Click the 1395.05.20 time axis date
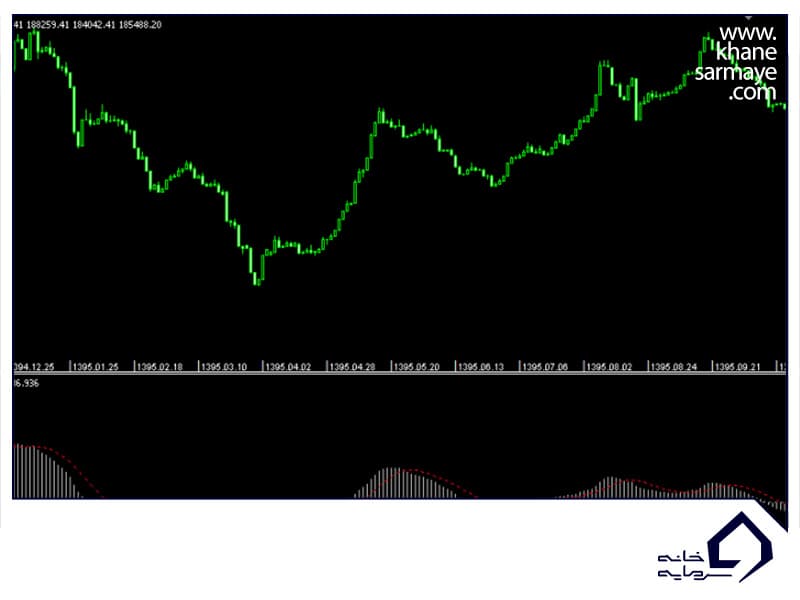 (x=417, y=367)
